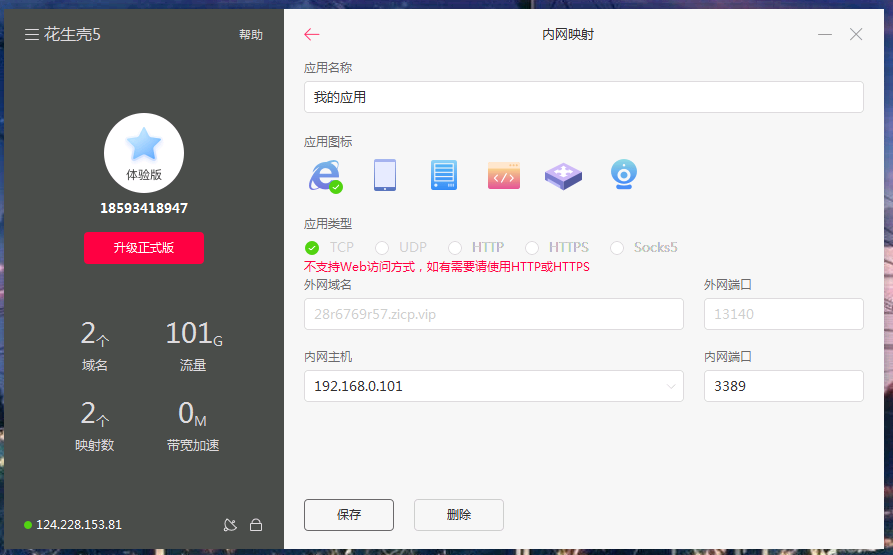This screenshot has width=893, height=555.
Task: Choose the mobile phone app icon
Action: (385, 175)
